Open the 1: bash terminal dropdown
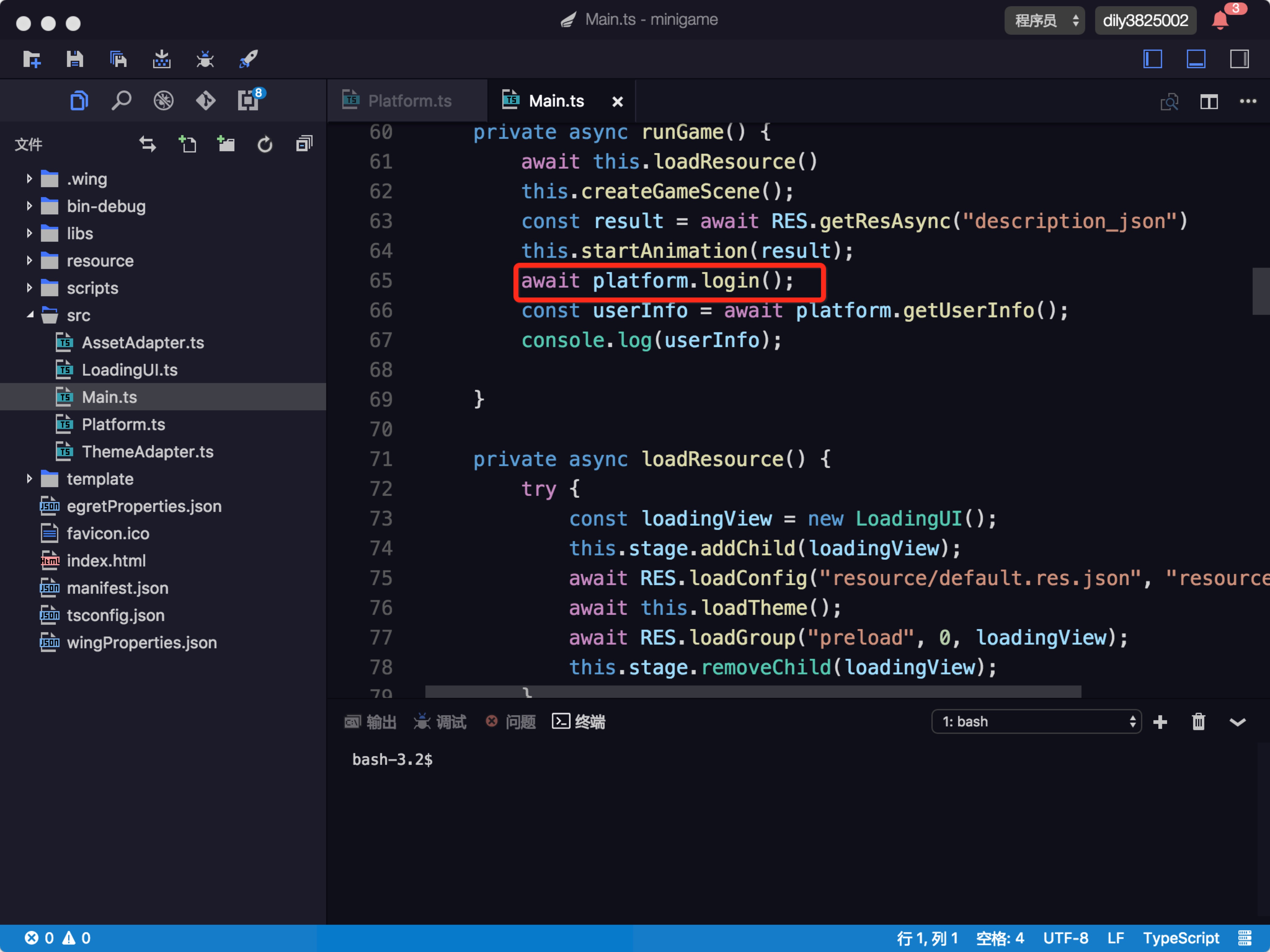 click(x=1036, y=721)
